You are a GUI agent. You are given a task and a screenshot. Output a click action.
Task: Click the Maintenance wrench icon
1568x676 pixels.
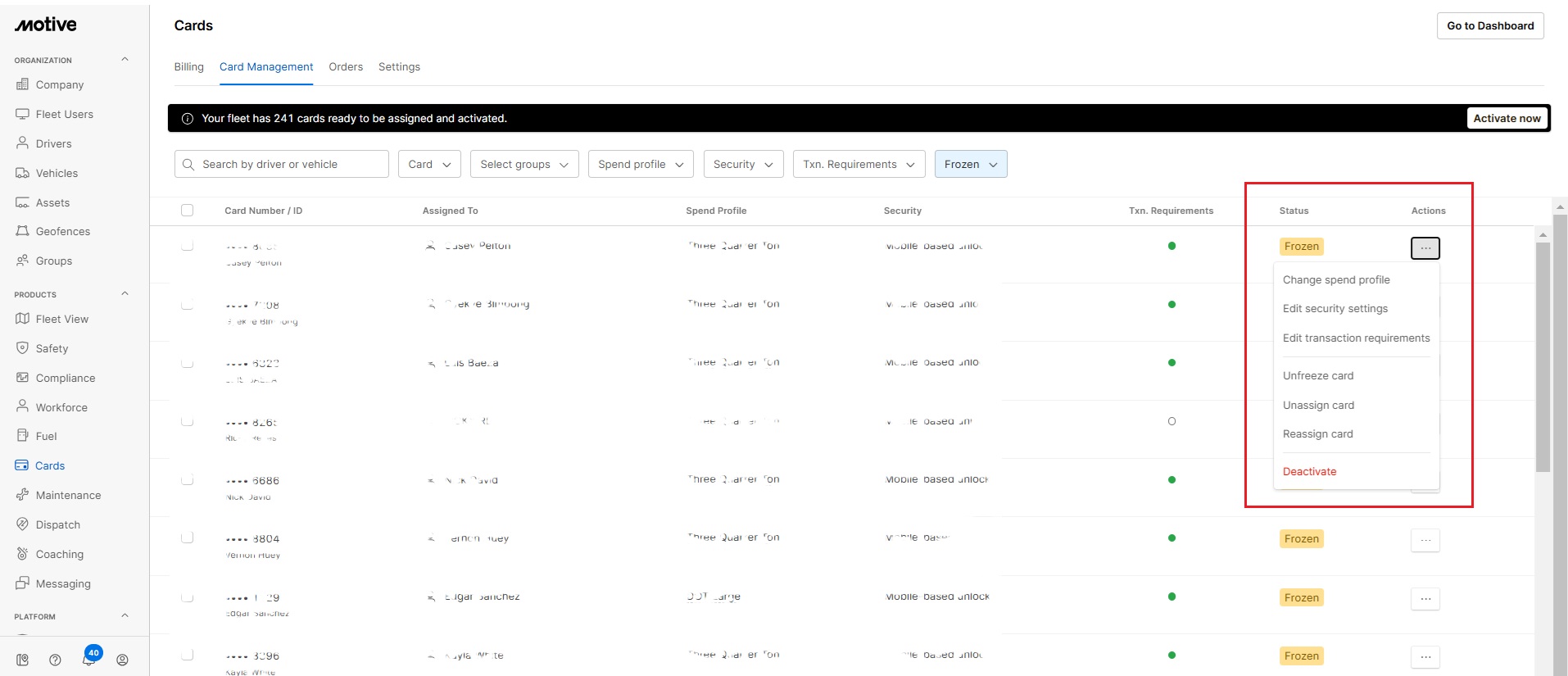(x=22, y=495)
